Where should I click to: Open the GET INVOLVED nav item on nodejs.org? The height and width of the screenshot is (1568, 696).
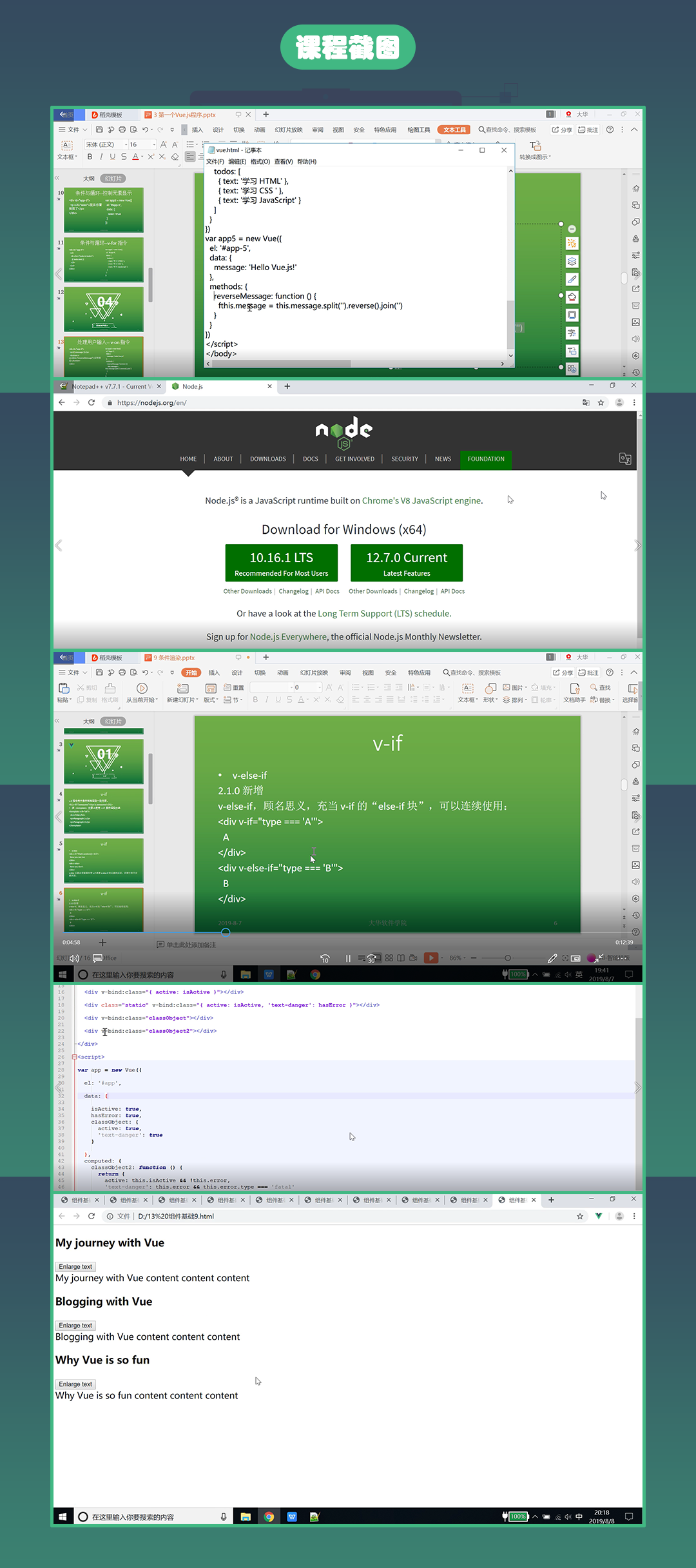pyautogui.click(x=354, y=459)
